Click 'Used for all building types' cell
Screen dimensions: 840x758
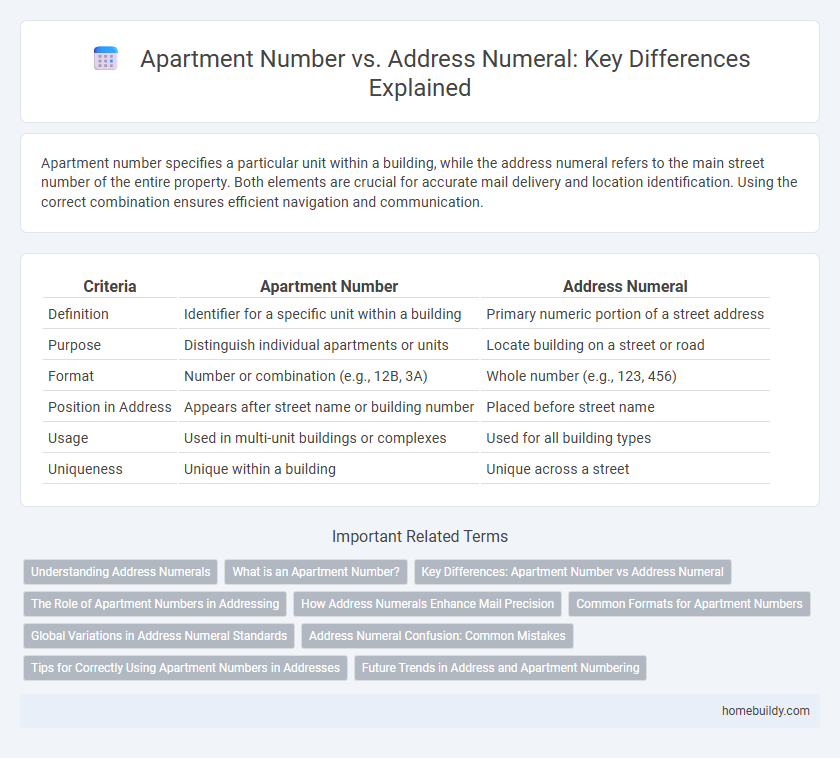pos(568,438)
